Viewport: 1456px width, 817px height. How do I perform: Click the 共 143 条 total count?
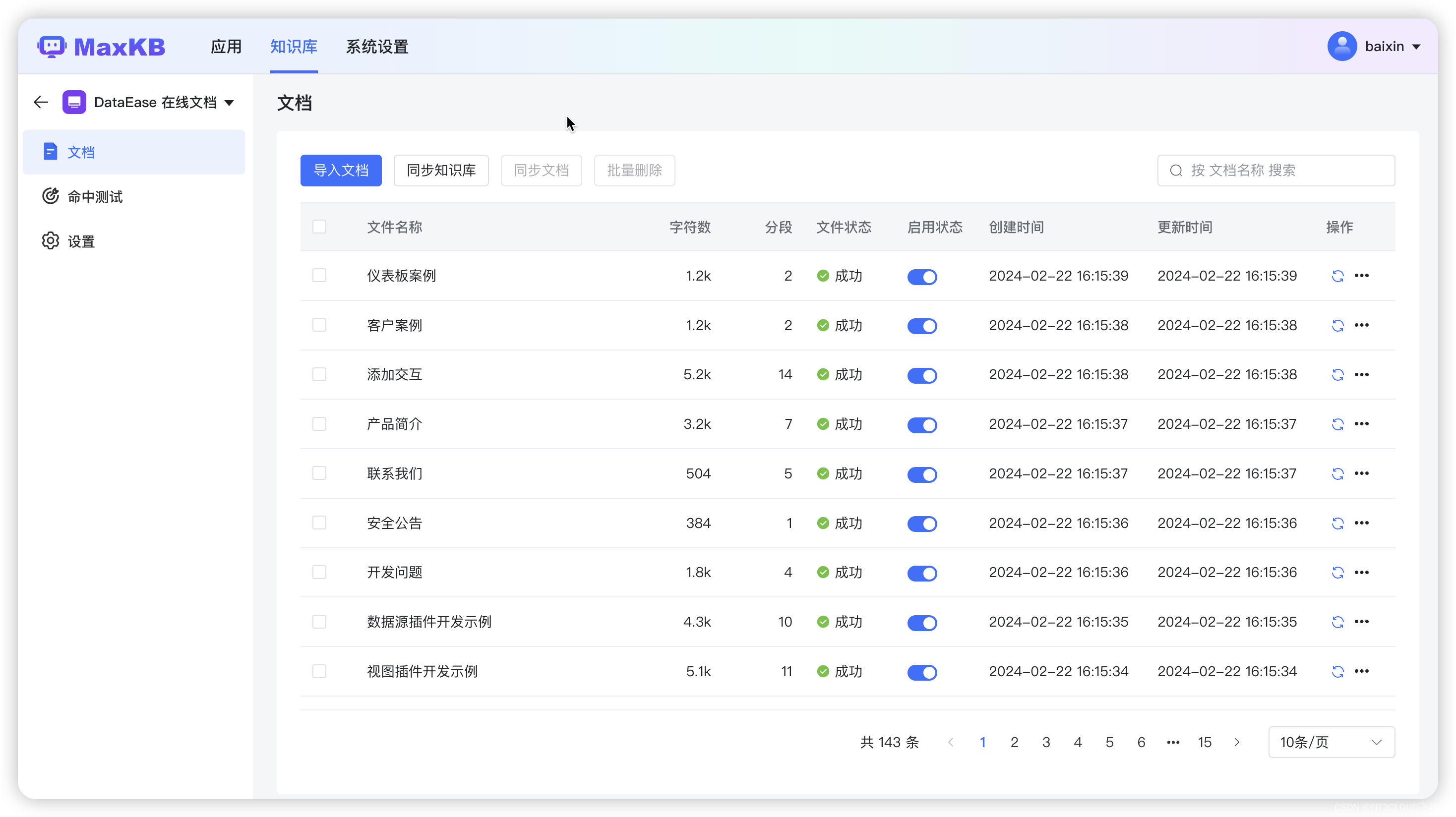889,742
